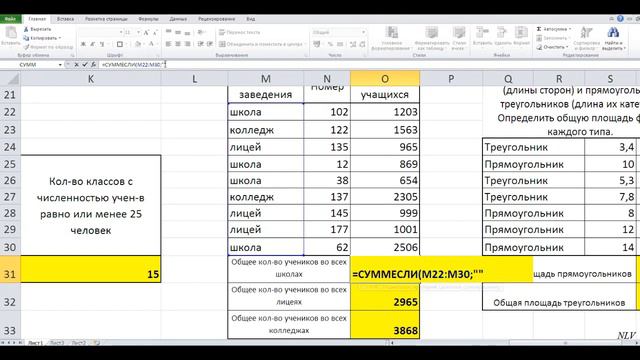The image size is (640, 360).
Task: Click the Paste (Вставить) clipboard icon
Action: 11,32
